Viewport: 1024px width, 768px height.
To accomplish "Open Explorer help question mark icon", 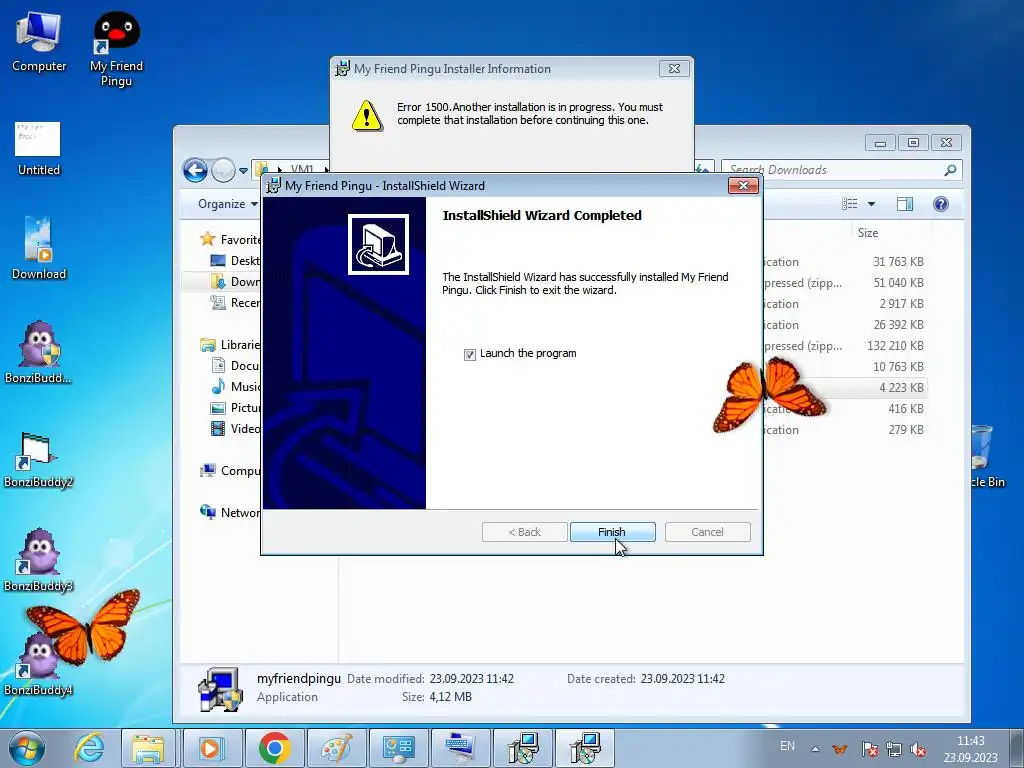I will pyautogui.click(x=940, y=204).
